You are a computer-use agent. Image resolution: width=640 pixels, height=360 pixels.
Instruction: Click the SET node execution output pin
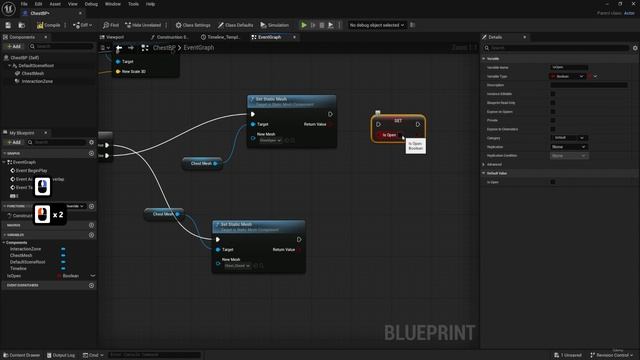tap(418, 124)
